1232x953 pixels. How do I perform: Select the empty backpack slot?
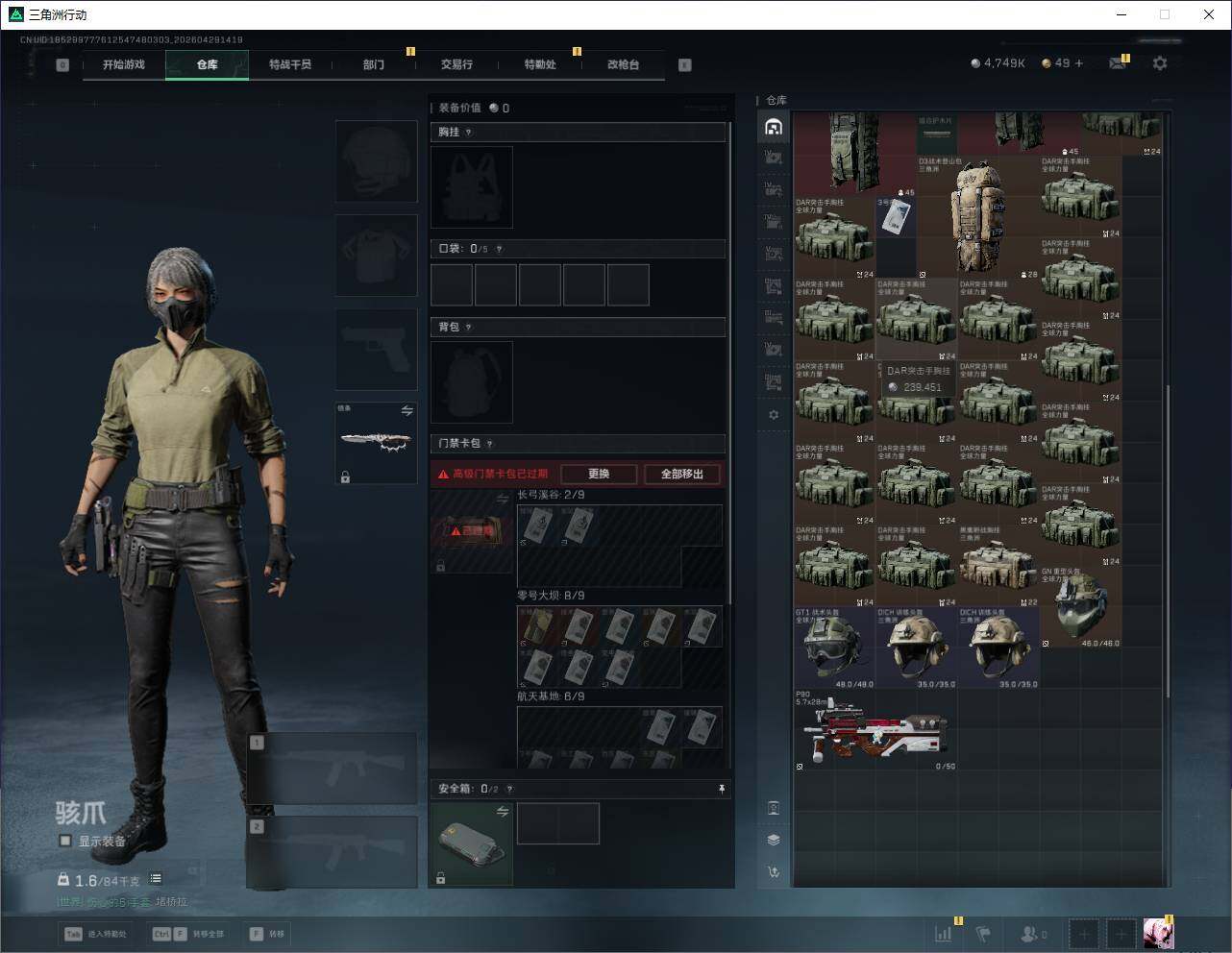(x=472, y=382)
